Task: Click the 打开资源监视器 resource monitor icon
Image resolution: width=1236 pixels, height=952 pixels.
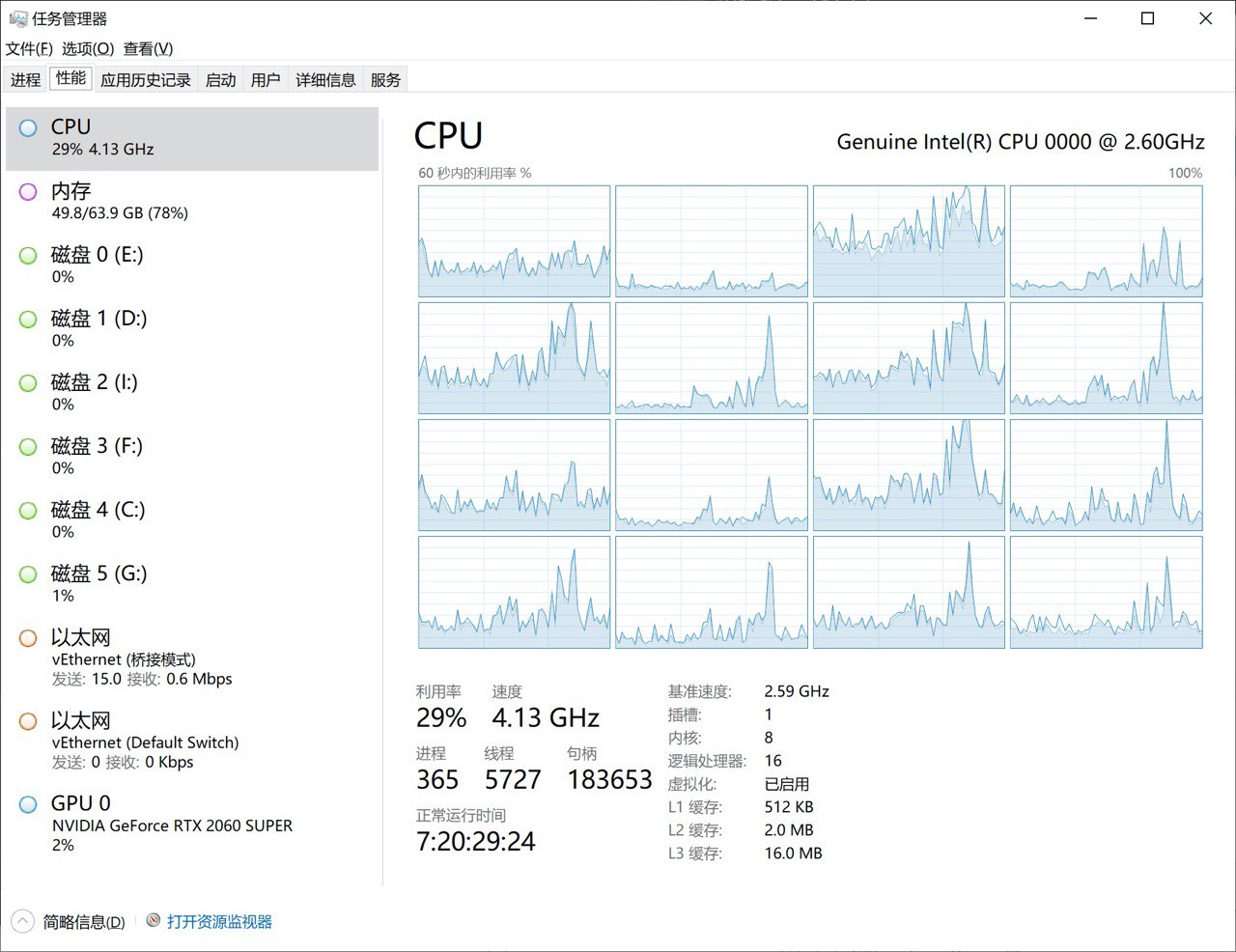Action: pyautogui.click(x=154, y=921)
